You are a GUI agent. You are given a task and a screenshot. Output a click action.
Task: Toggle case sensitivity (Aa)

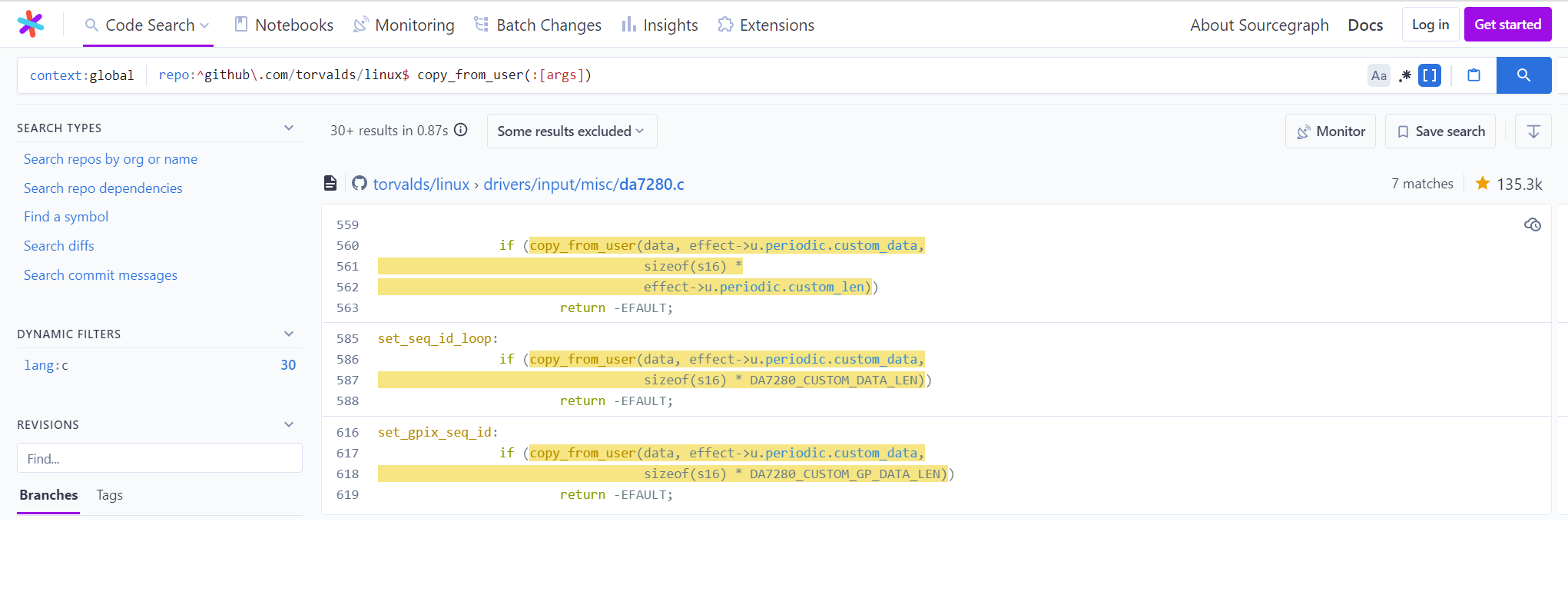pos(1379,75)
